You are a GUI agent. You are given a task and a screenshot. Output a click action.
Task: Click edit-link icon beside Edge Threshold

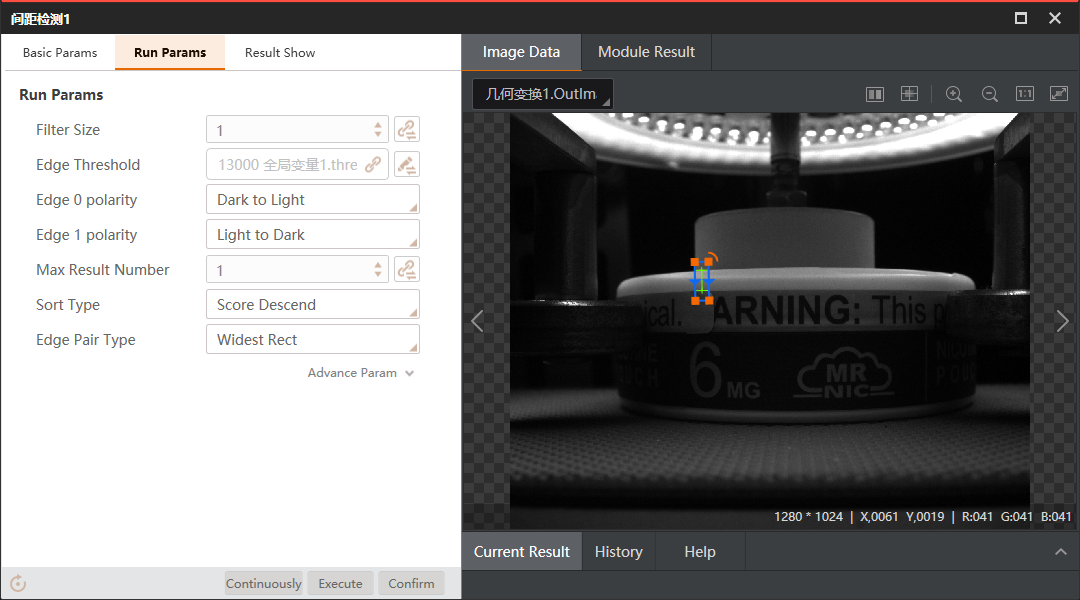(x=406, y=165)
